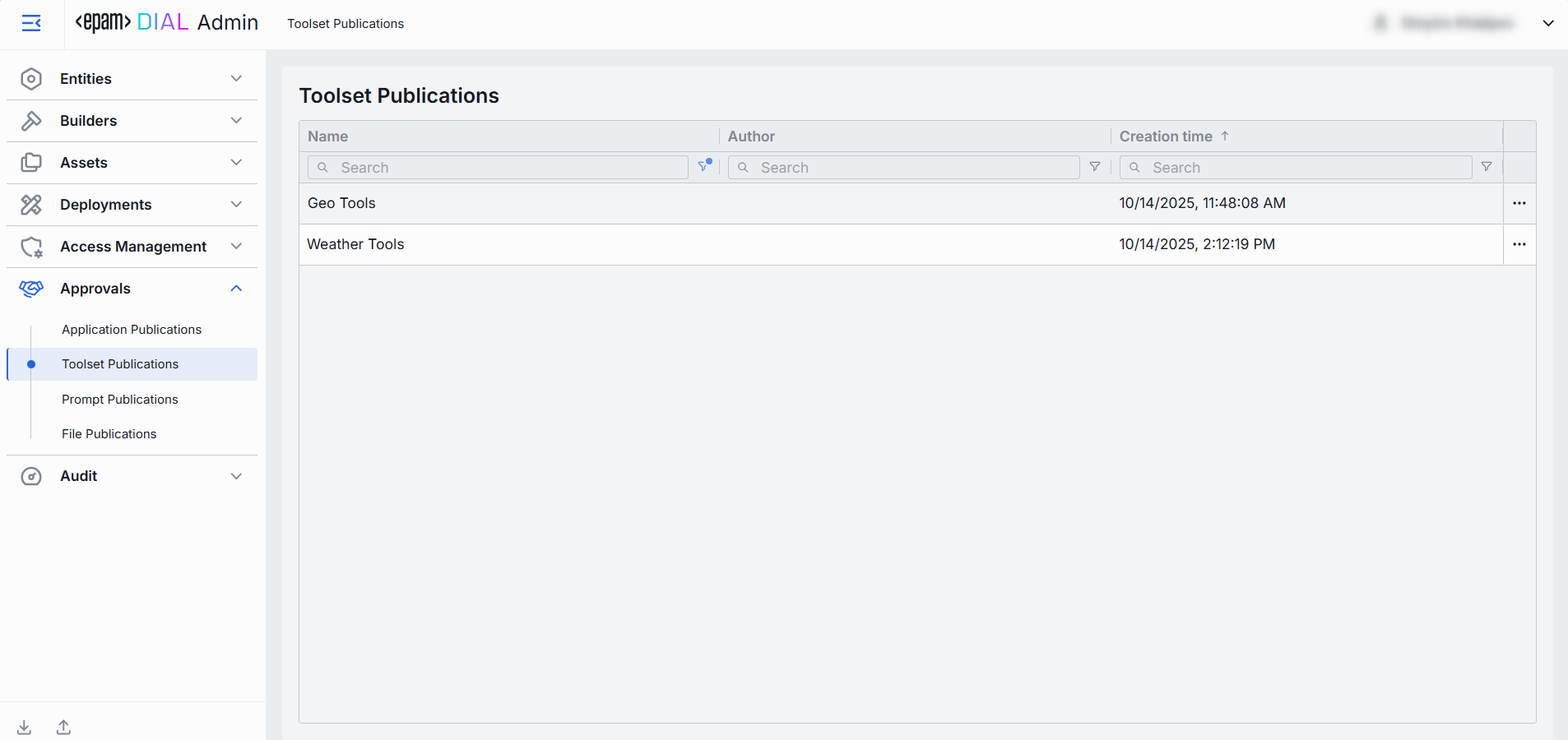Open the Author column filter icon

pyautogui.click(x=1094, y=167)
